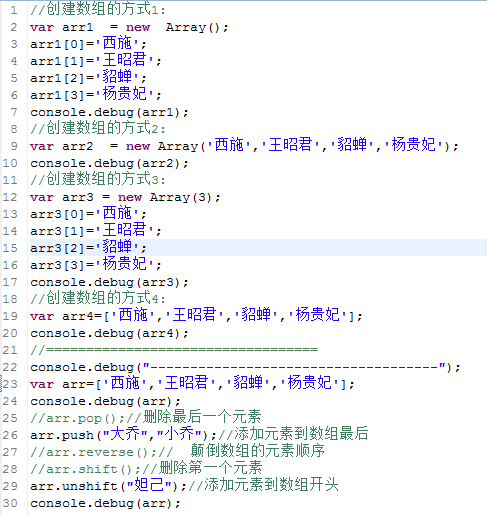Click the 'var arr2 = new Array(' line

pos(245,146)
